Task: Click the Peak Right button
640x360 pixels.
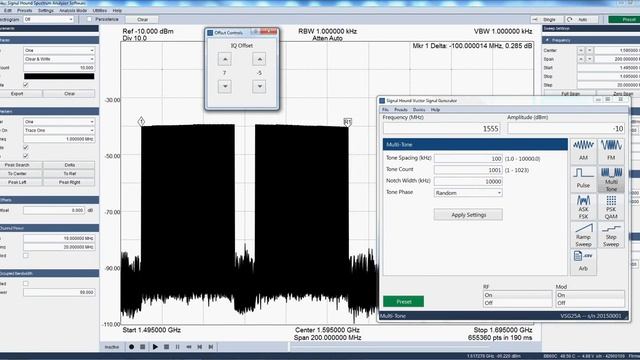Action: [x=69, y=182]
